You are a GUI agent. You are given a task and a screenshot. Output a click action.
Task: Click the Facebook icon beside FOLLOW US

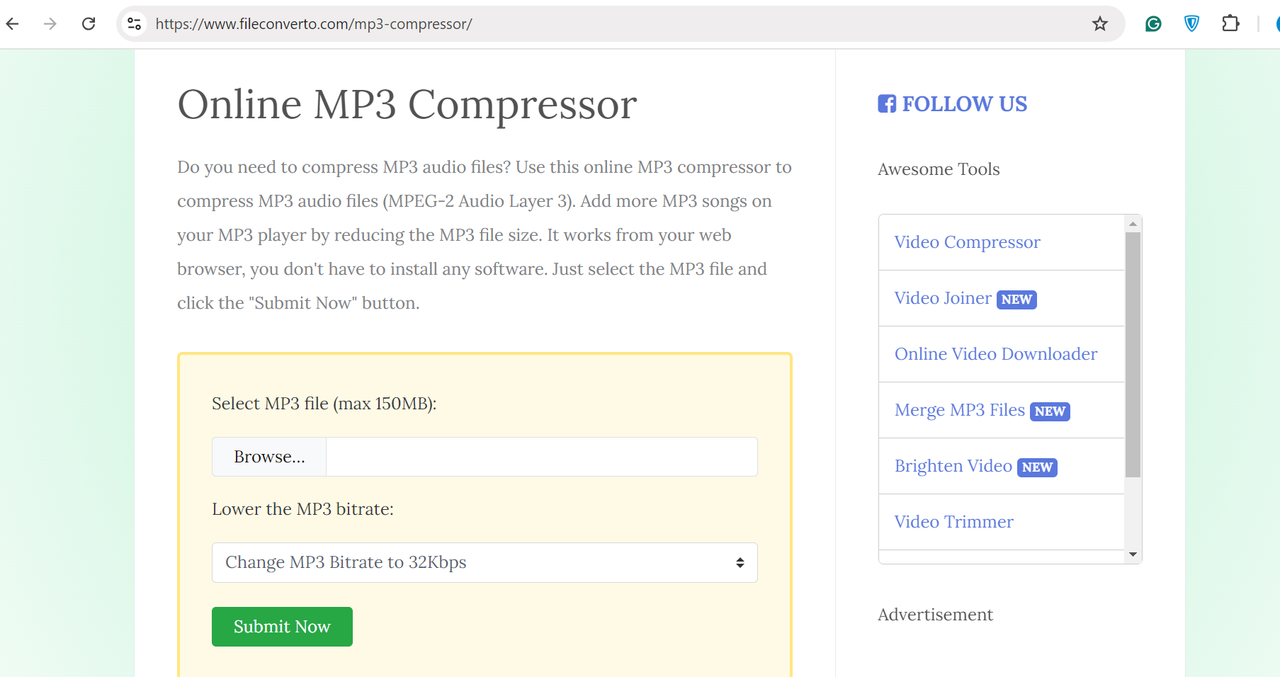pos(887,104)
